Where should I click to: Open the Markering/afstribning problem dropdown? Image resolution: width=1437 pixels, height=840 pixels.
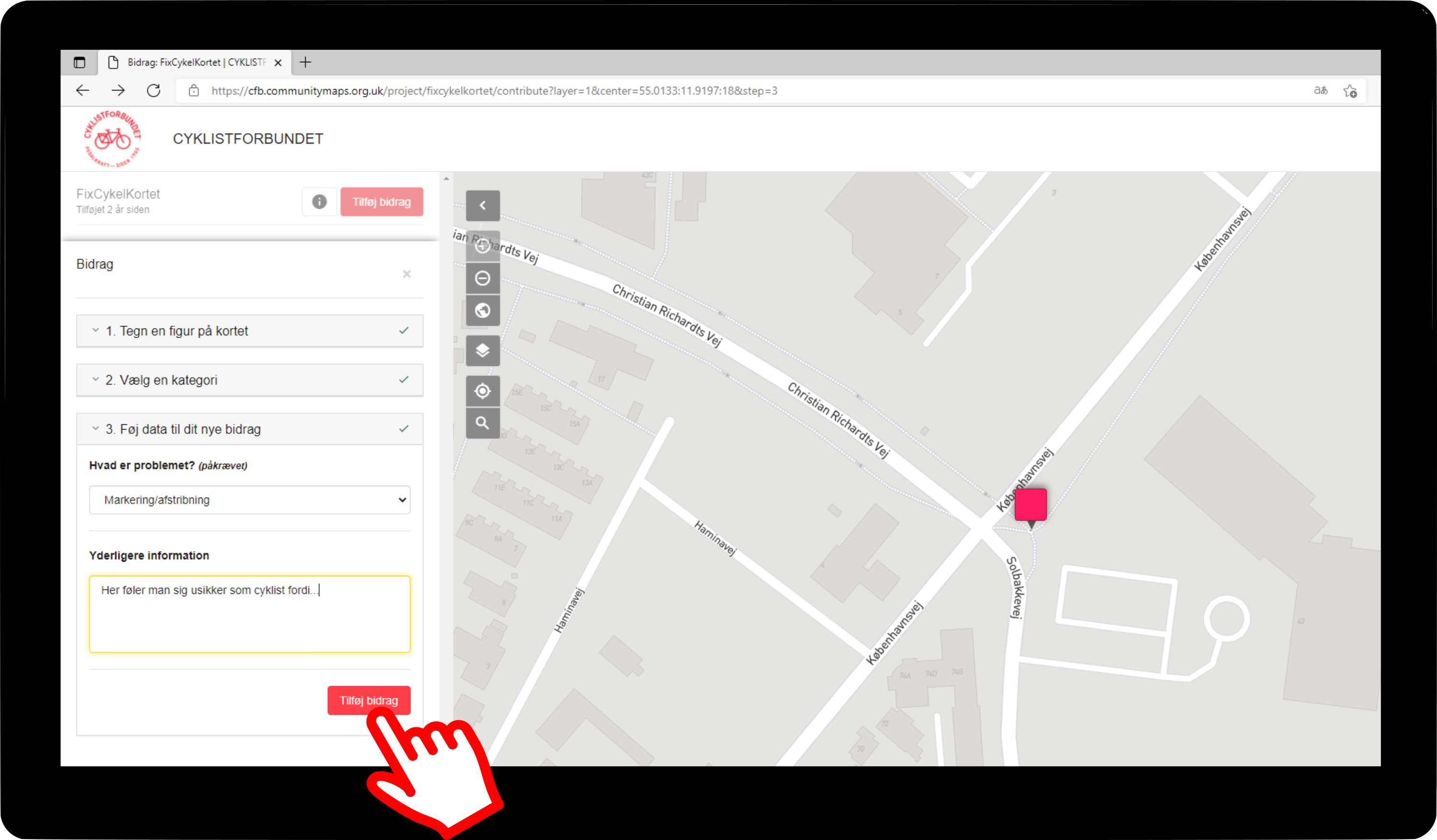click(249, 499)
